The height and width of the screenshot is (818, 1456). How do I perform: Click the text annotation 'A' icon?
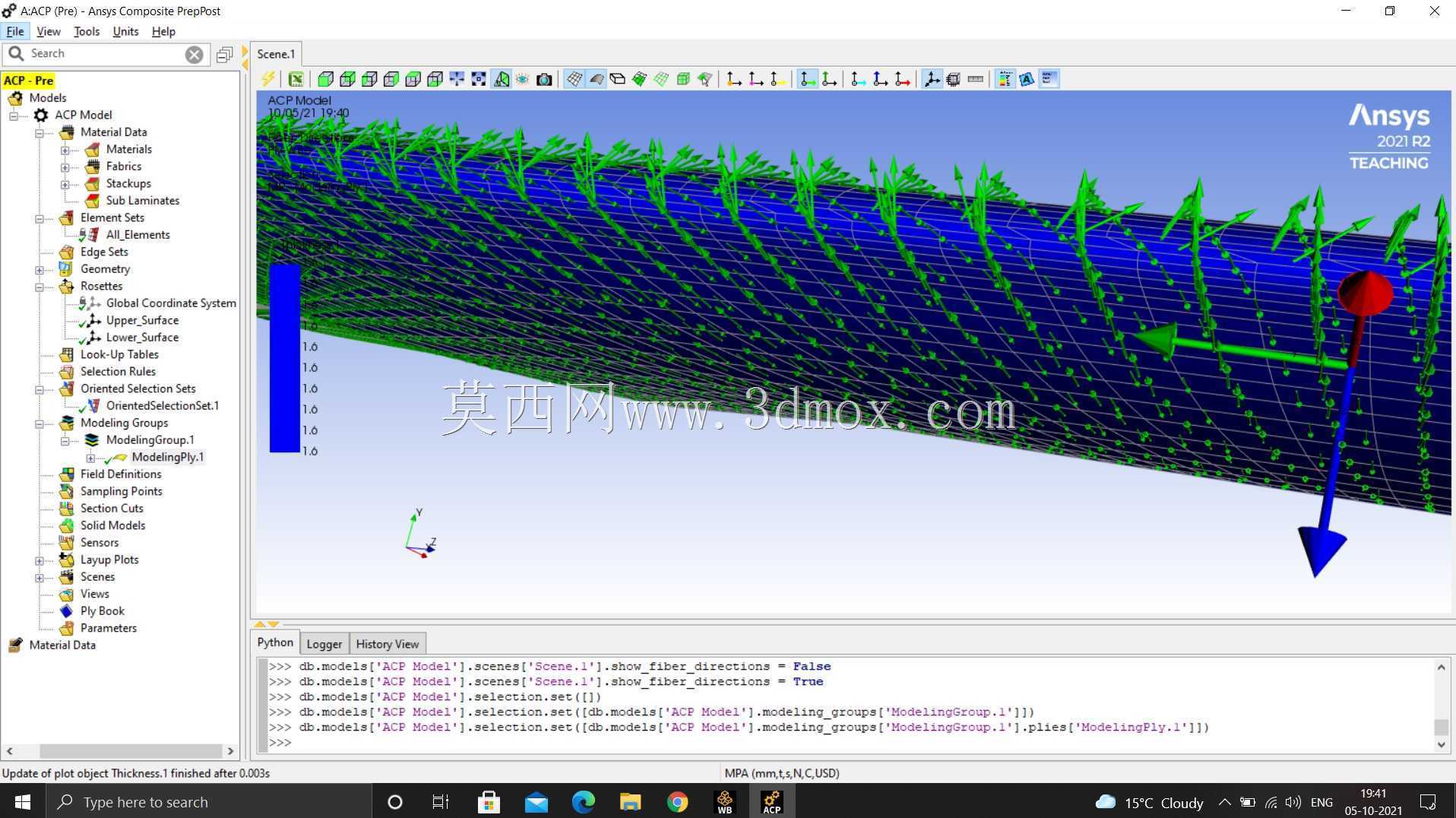click(x=1027, y=79)
